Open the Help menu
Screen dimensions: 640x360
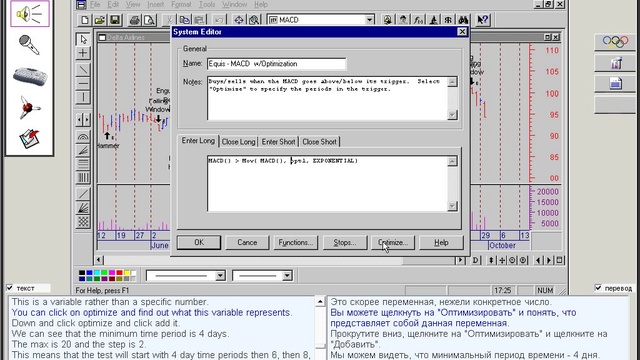261,4
